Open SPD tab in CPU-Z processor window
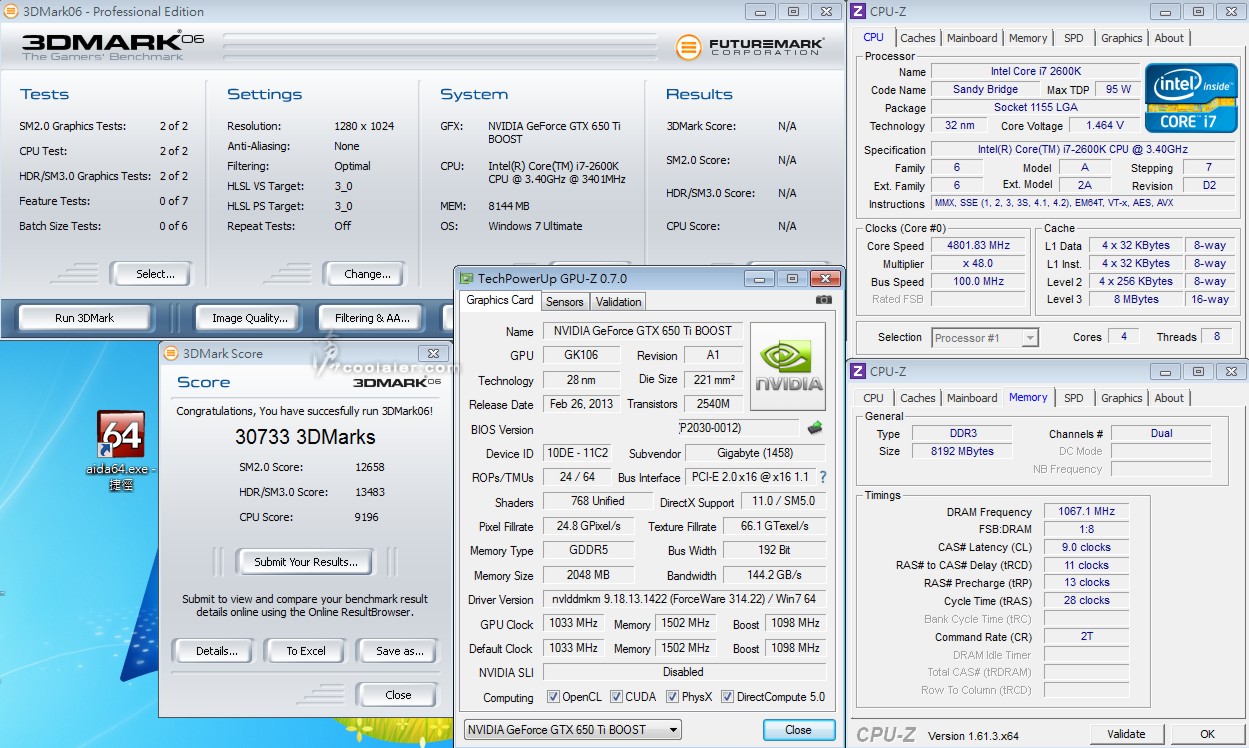 [x=1074, y=38]
